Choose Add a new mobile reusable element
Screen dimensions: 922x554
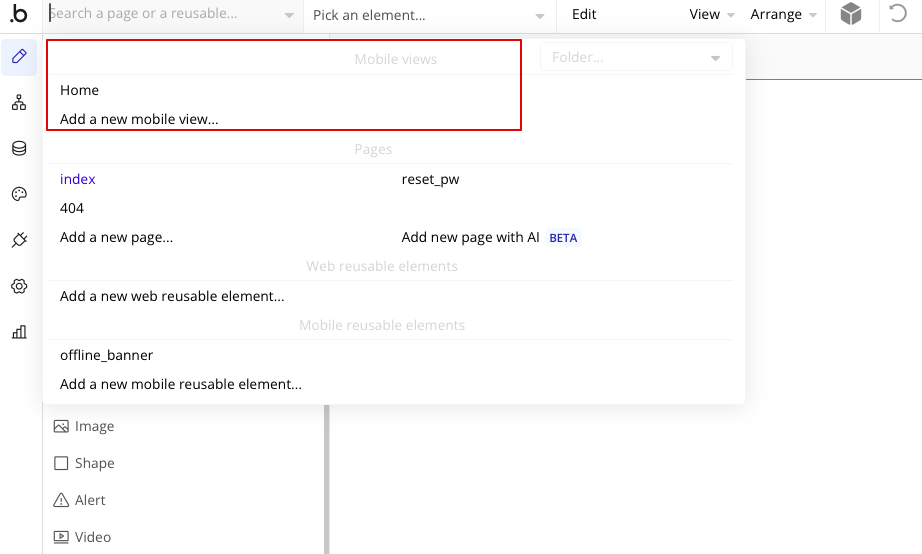(181, 384)
